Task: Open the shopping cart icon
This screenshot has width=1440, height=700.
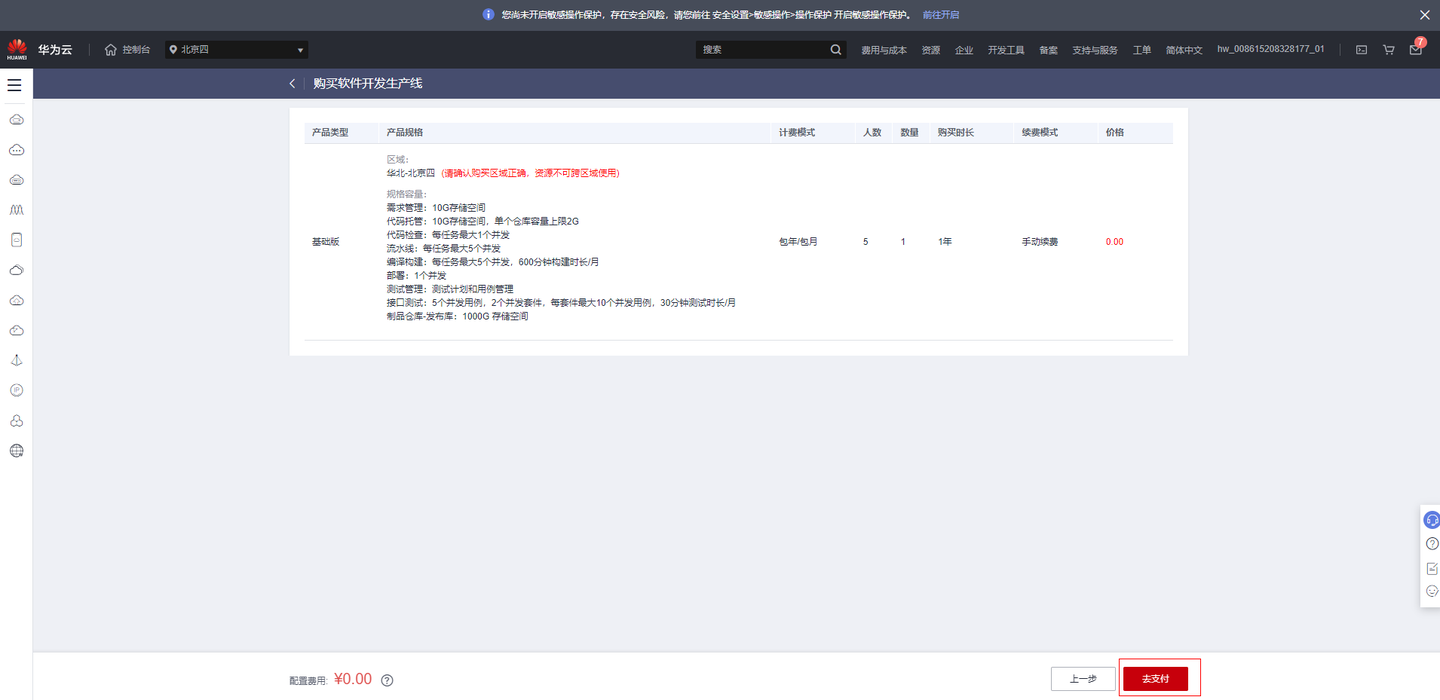Action: coord(1389,48)
